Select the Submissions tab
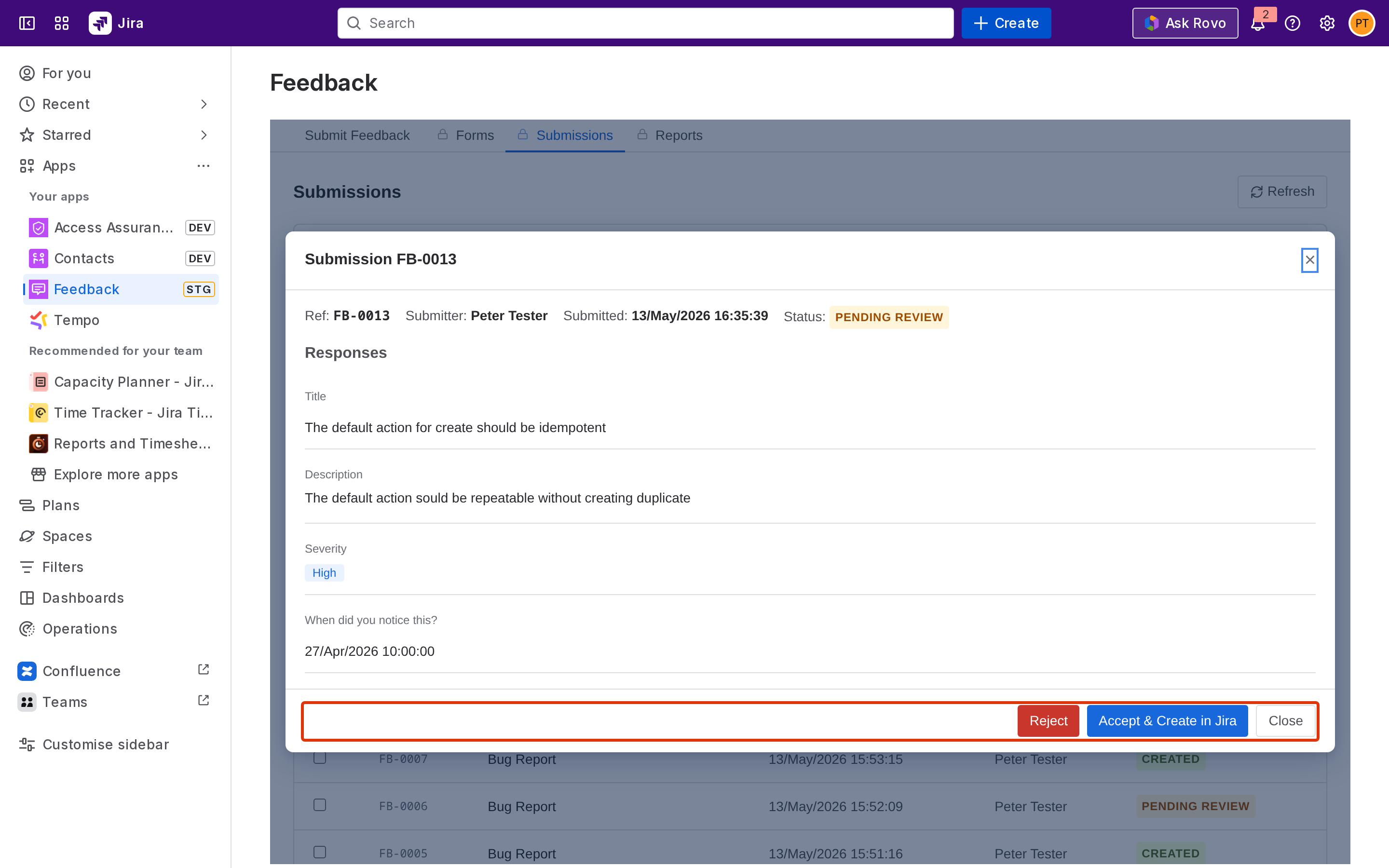1389x868 pixels. [x=565, y=136]
